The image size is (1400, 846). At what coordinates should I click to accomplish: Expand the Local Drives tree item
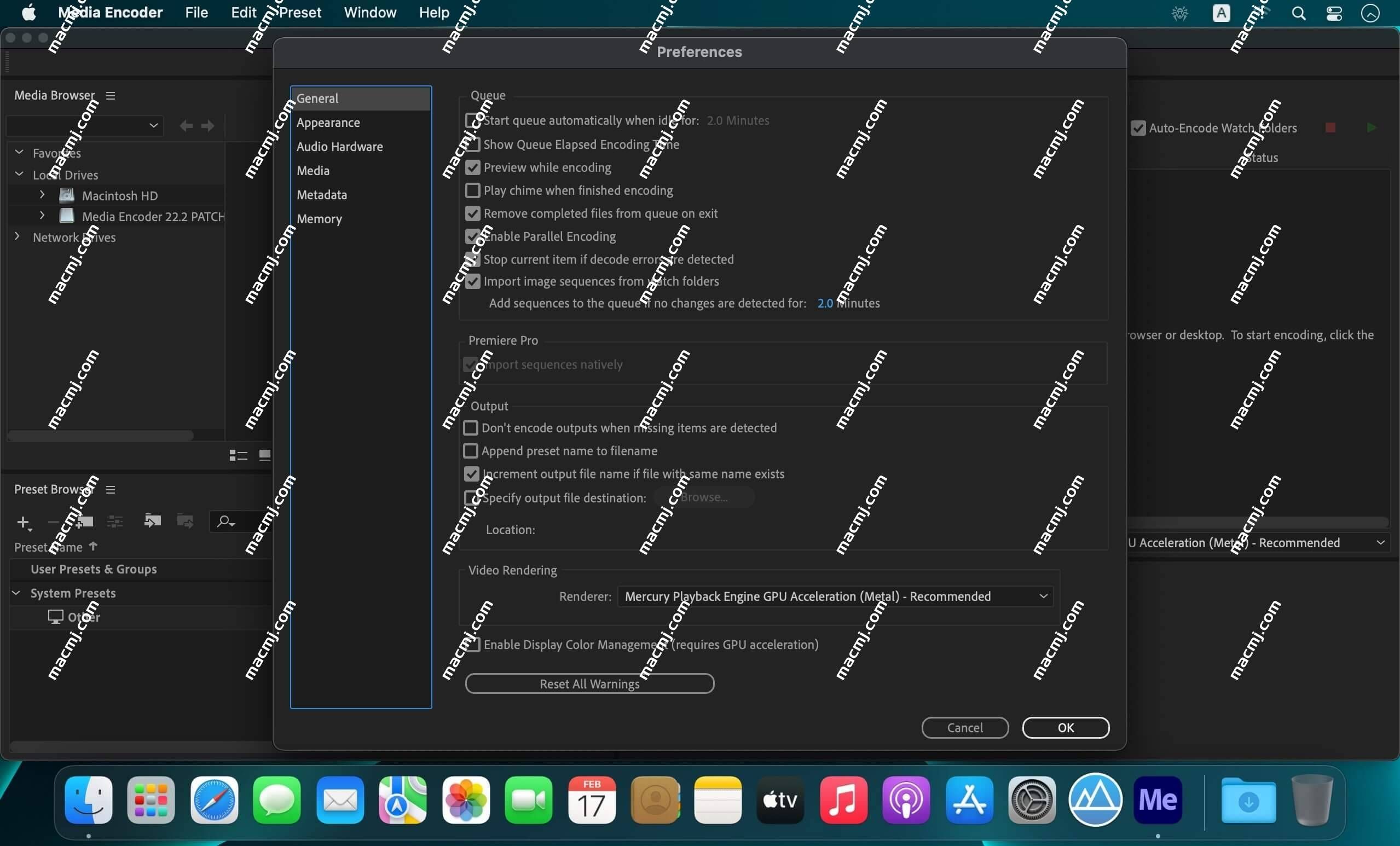click(20, 174)
